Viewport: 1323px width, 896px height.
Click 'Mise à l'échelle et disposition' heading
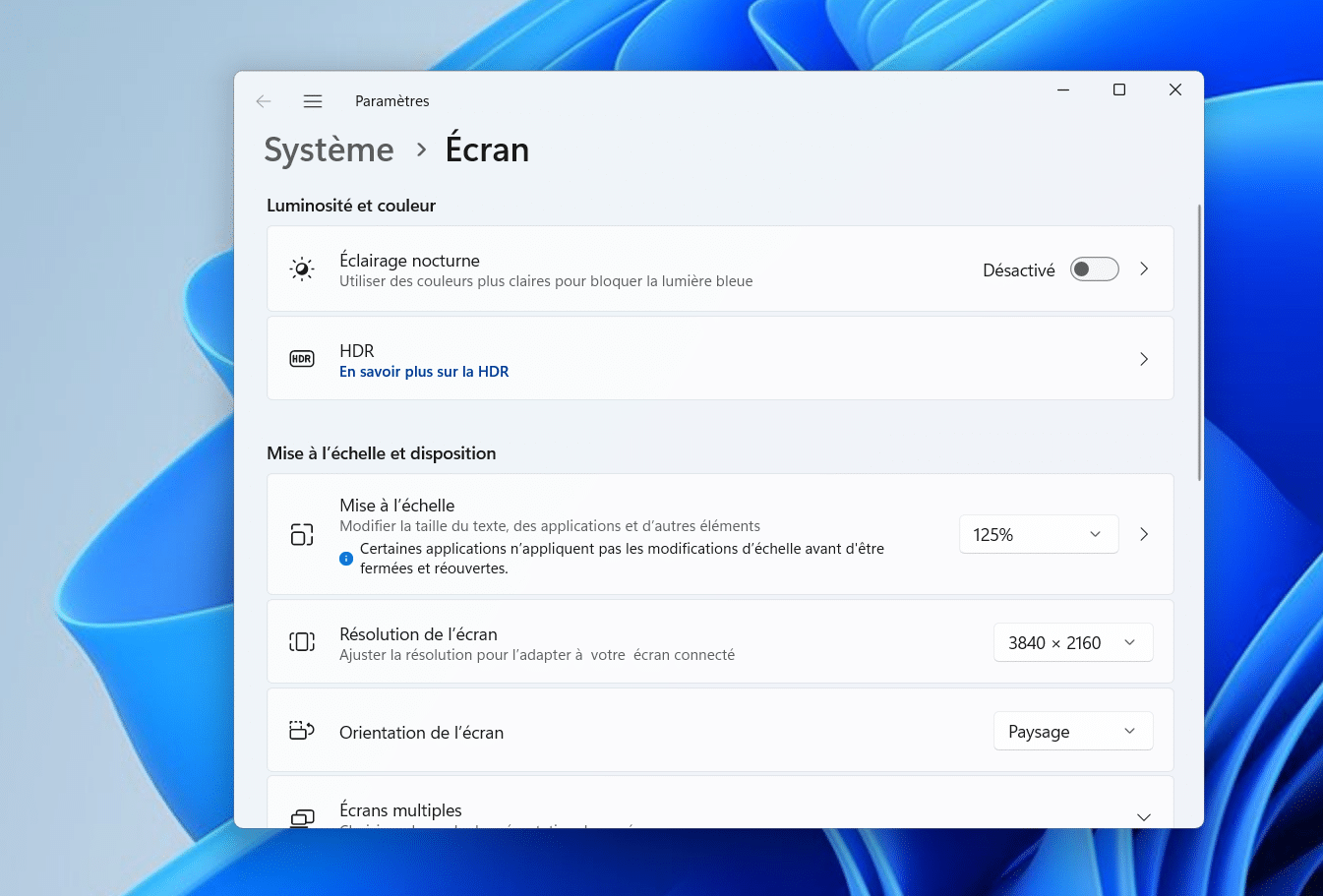pyautogui.click(x=382, y=453)
